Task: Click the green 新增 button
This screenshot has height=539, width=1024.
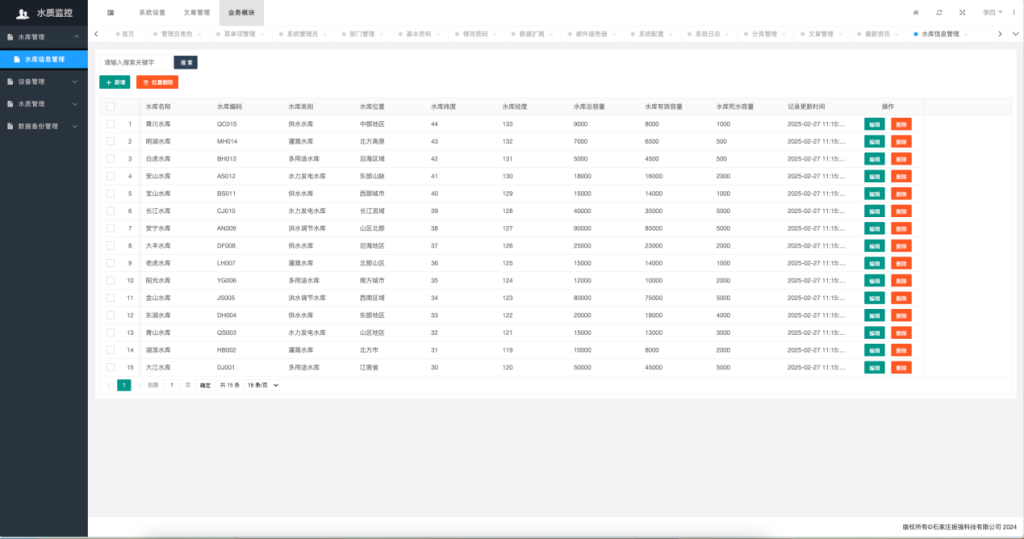Action: coord(115,82)
